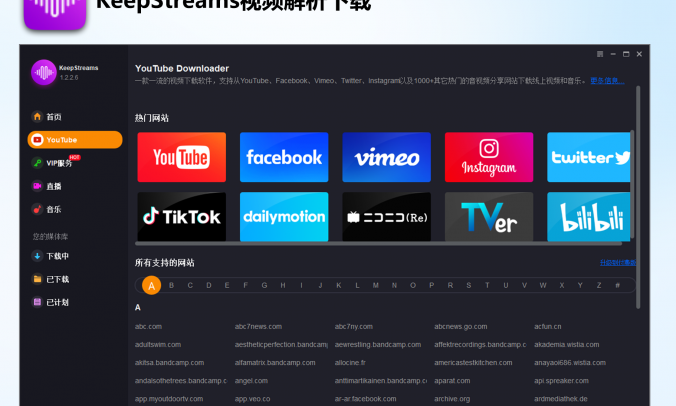Select the # symbol in alphabet filter

617,285
